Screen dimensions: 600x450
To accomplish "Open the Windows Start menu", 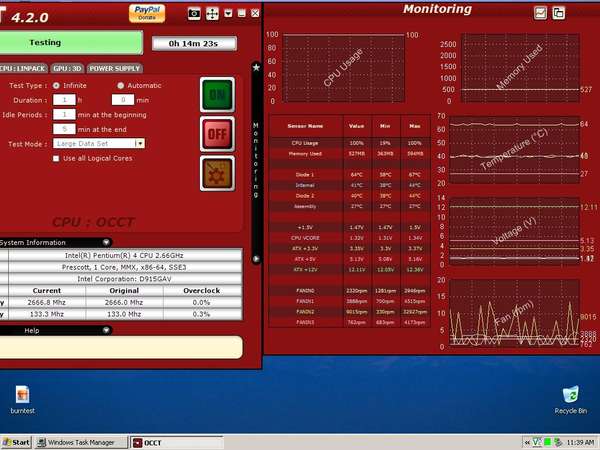I will [x=15, y=443].
